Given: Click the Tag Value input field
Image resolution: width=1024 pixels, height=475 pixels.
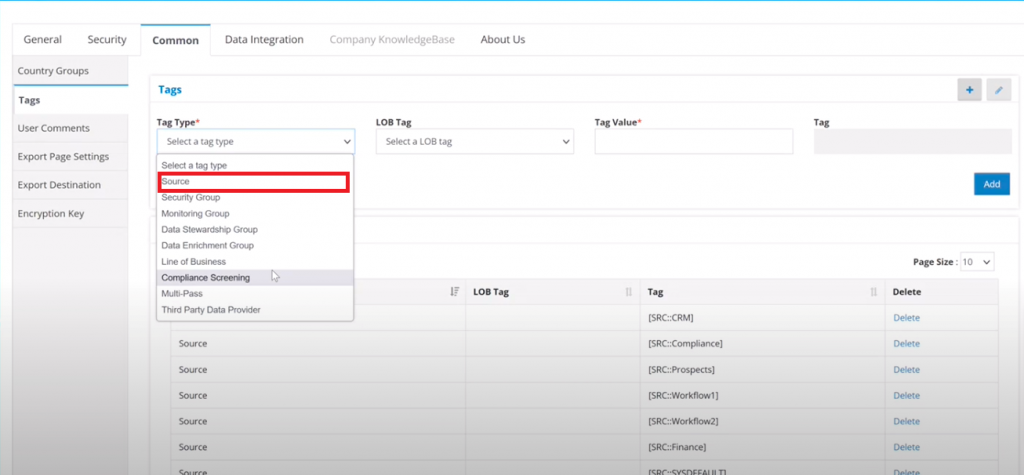Looking at the screenshot, I should click(x=693, y=142).
